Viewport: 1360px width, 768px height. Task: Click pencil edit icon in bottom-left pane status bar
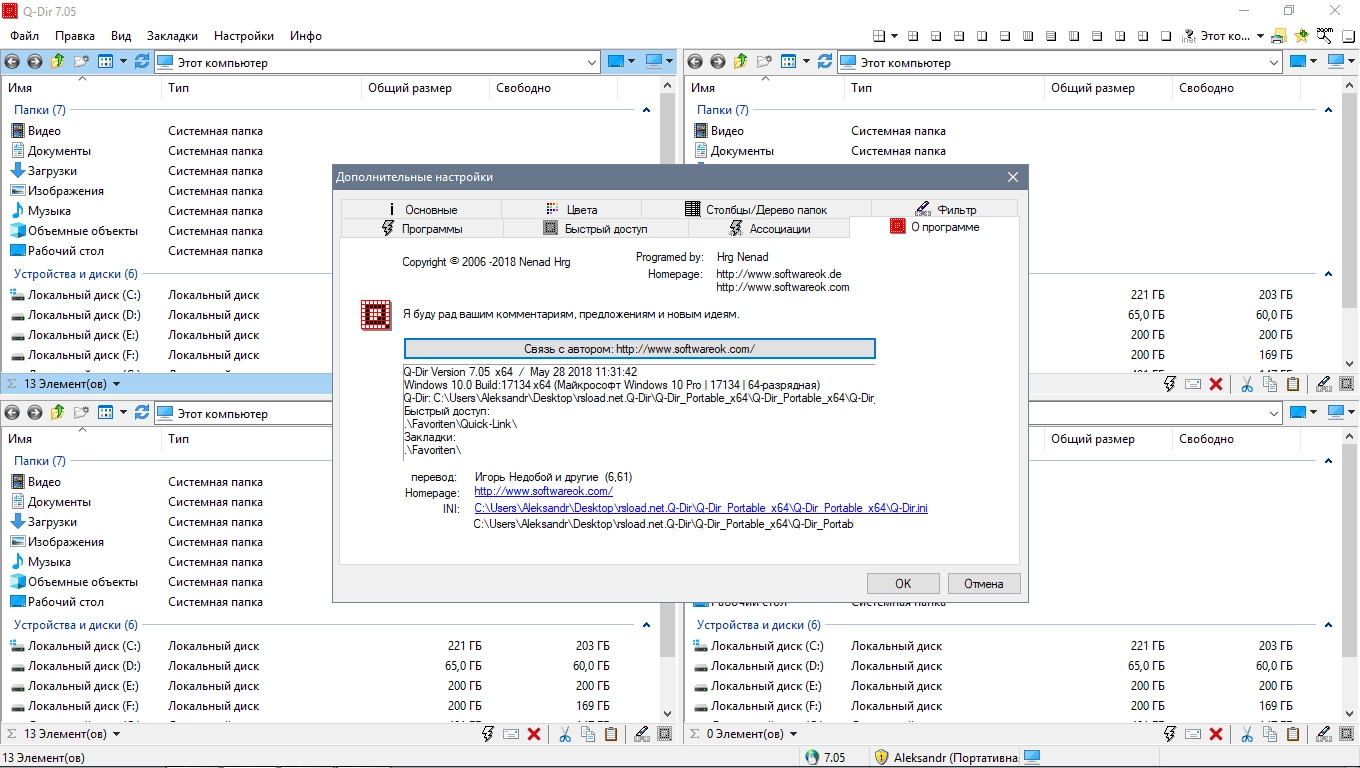coord(641,734)
